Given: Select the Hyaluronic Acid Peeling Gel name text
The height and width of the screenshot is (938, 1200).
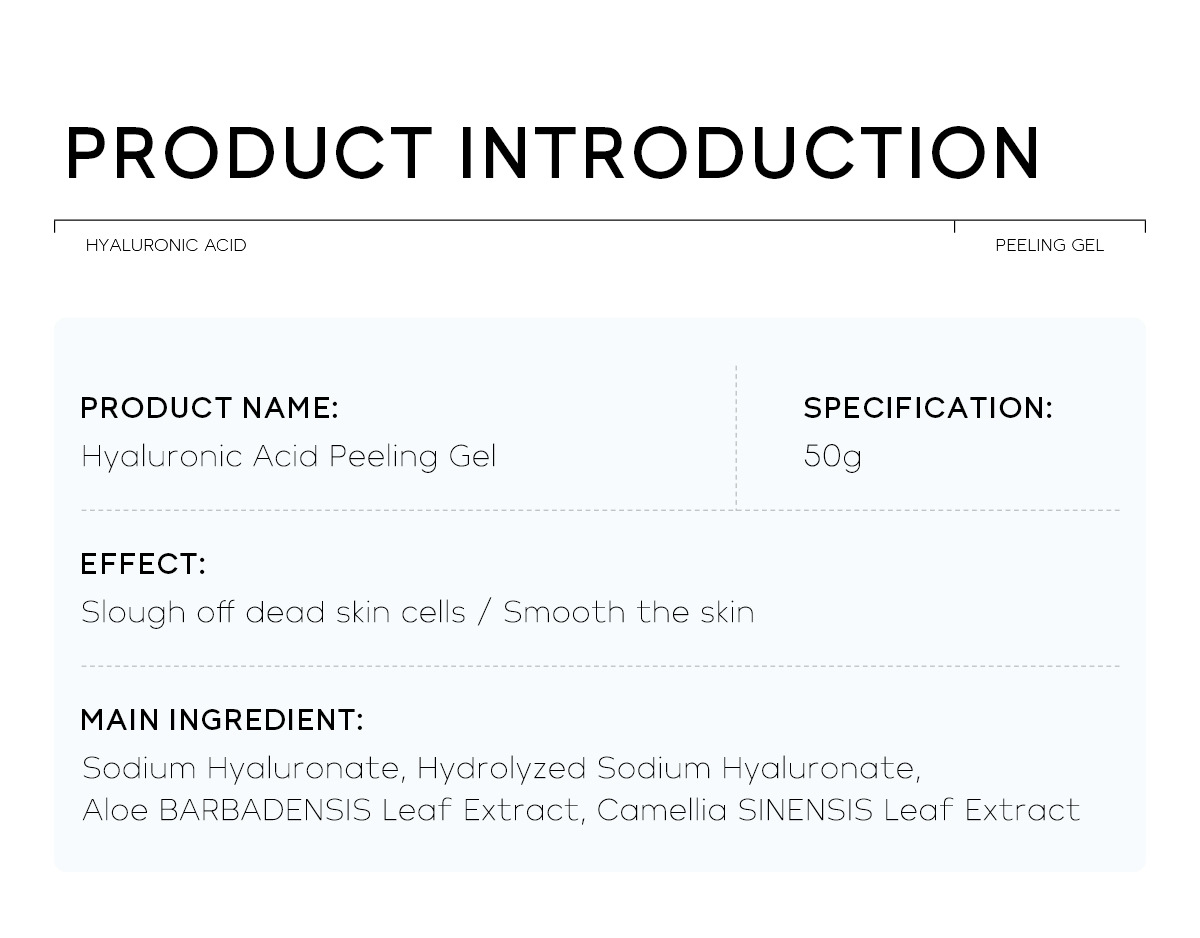Looking at the screenshot, I should tap(288, 457).
